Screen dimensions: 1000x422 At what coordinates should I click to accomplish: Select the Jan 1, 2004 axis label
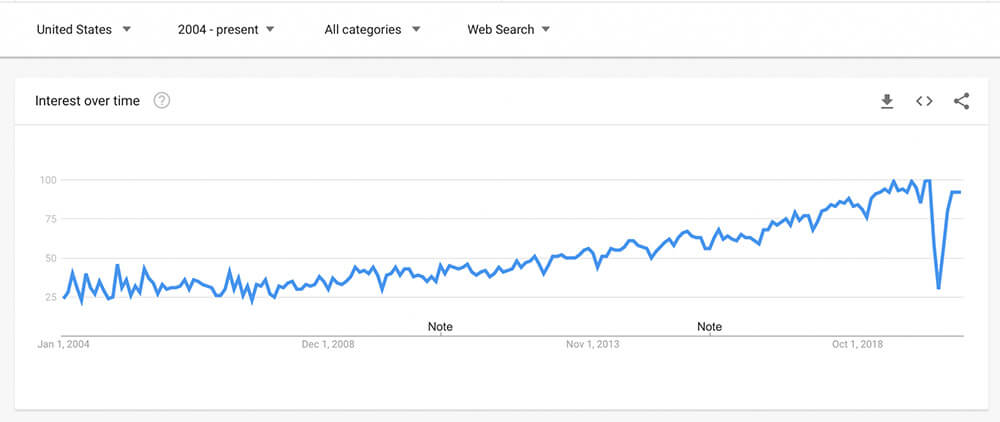tap(63, 345)
